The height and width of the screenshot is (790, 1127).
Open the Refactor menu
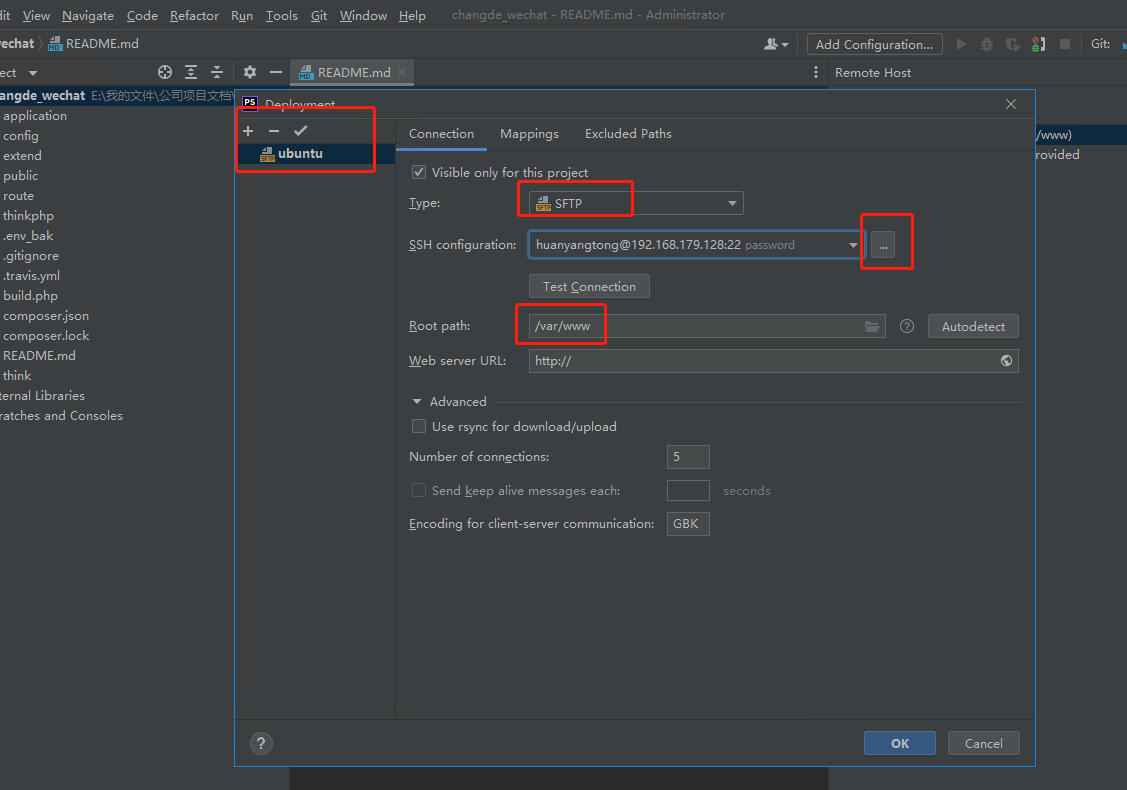point(194,15)
